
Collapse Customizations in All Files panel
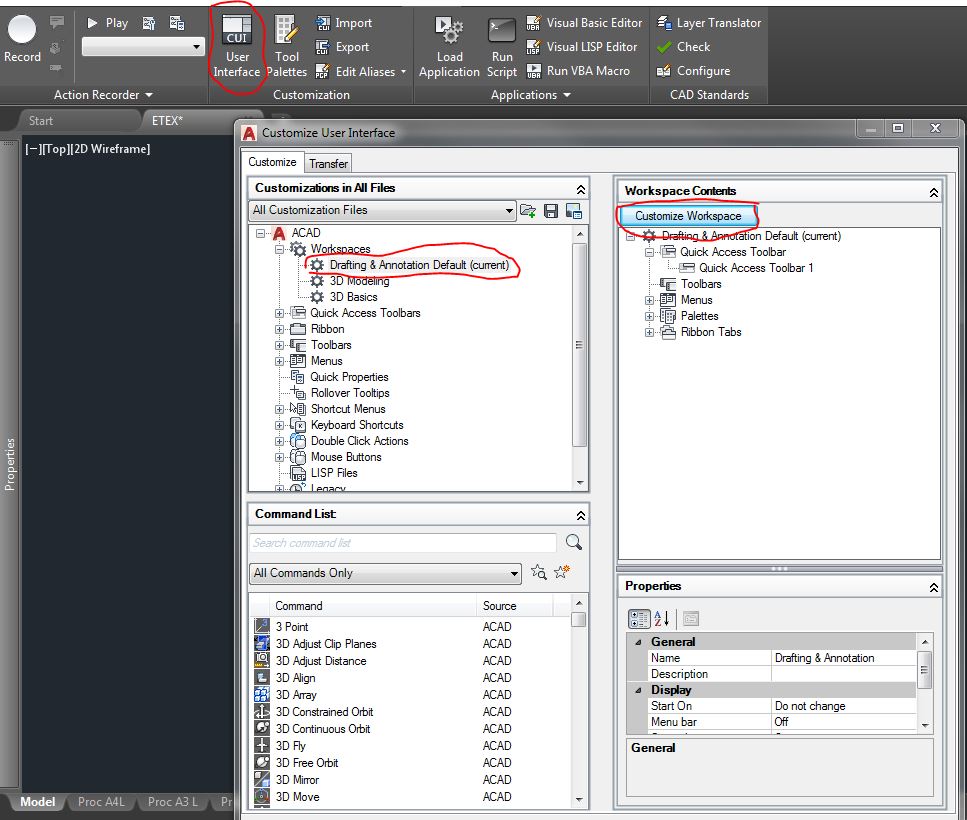(x=580, y=189)
